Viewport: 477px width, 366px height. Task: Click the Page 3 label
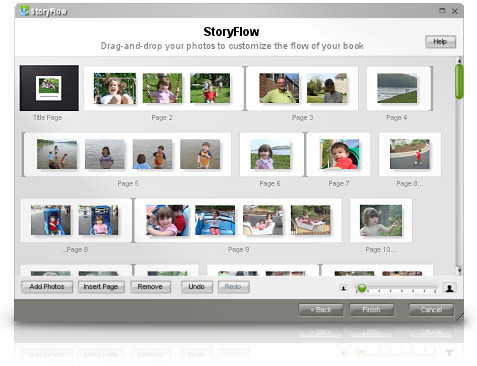(x=302, y=118)
